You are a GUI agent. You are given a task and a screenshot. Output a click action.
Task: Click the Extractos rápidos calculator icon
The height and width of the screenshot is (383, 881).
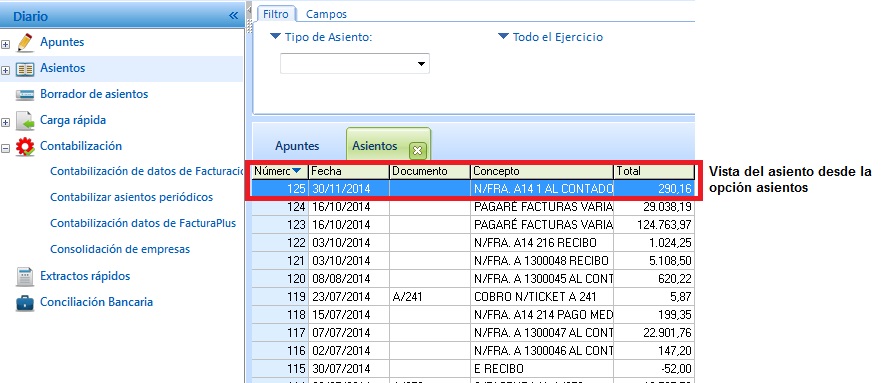point(25,276)
